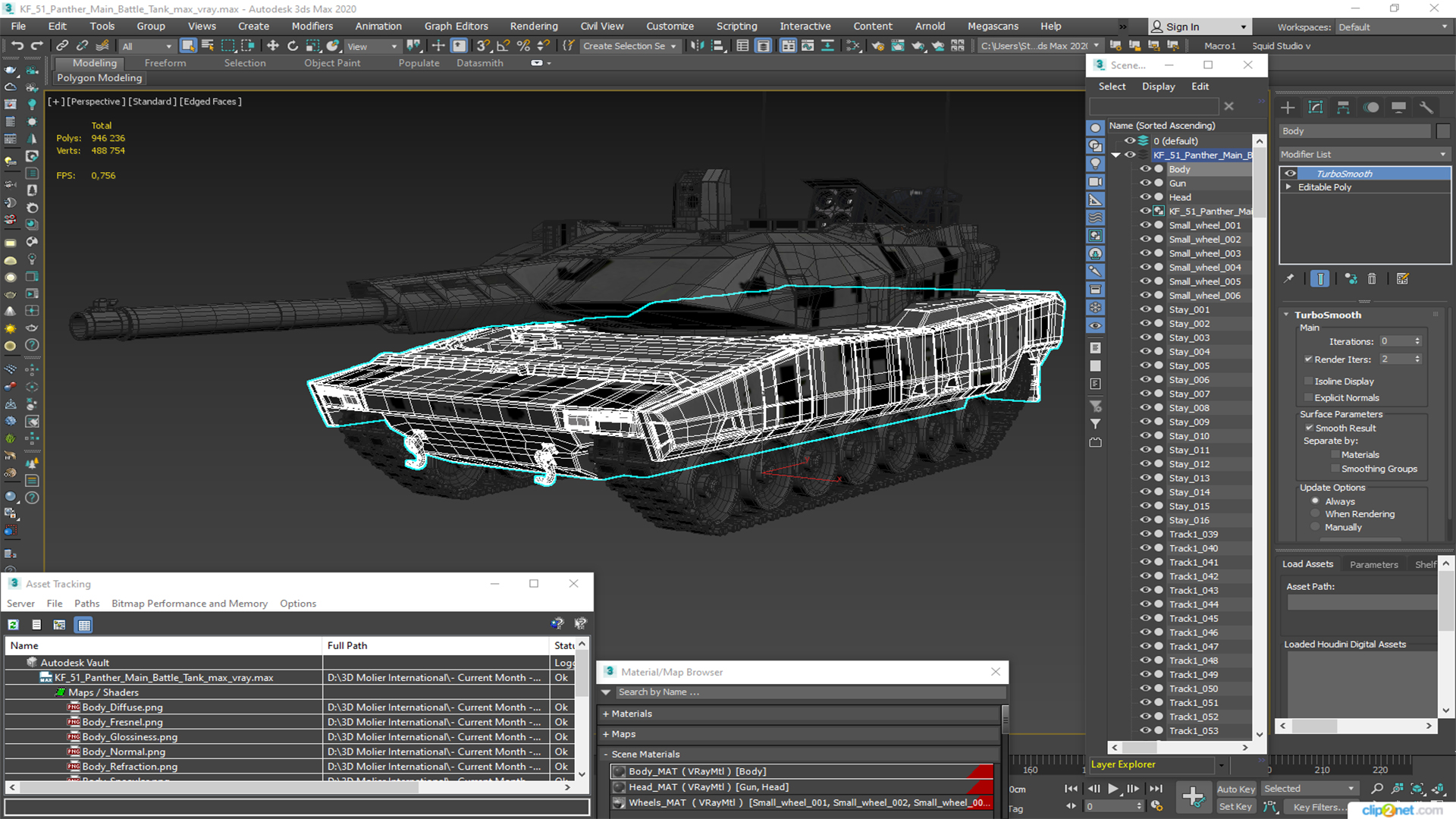Enable Isoline Display checkbox
1456x819 pixels.
click(1308, 381)
